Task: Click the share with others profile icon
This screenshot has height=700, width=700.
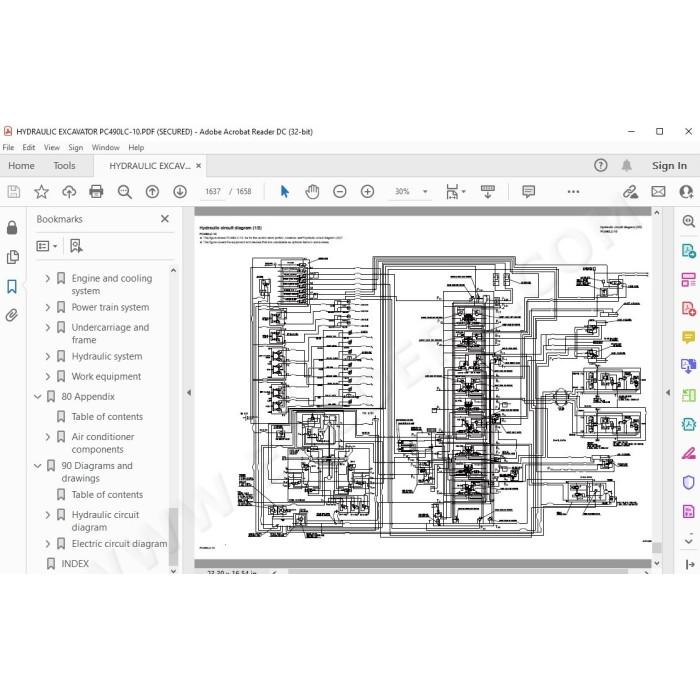Action: 686,192
